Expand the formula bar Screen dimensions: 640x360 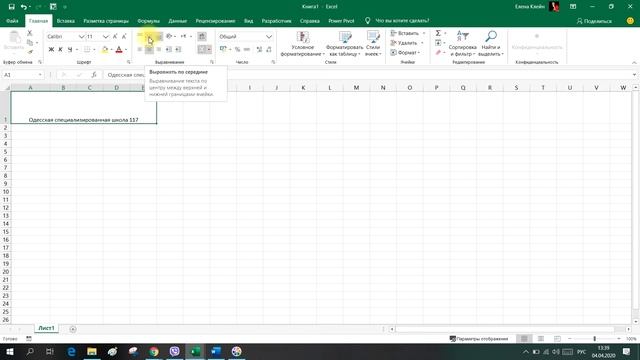click(634, 75)
